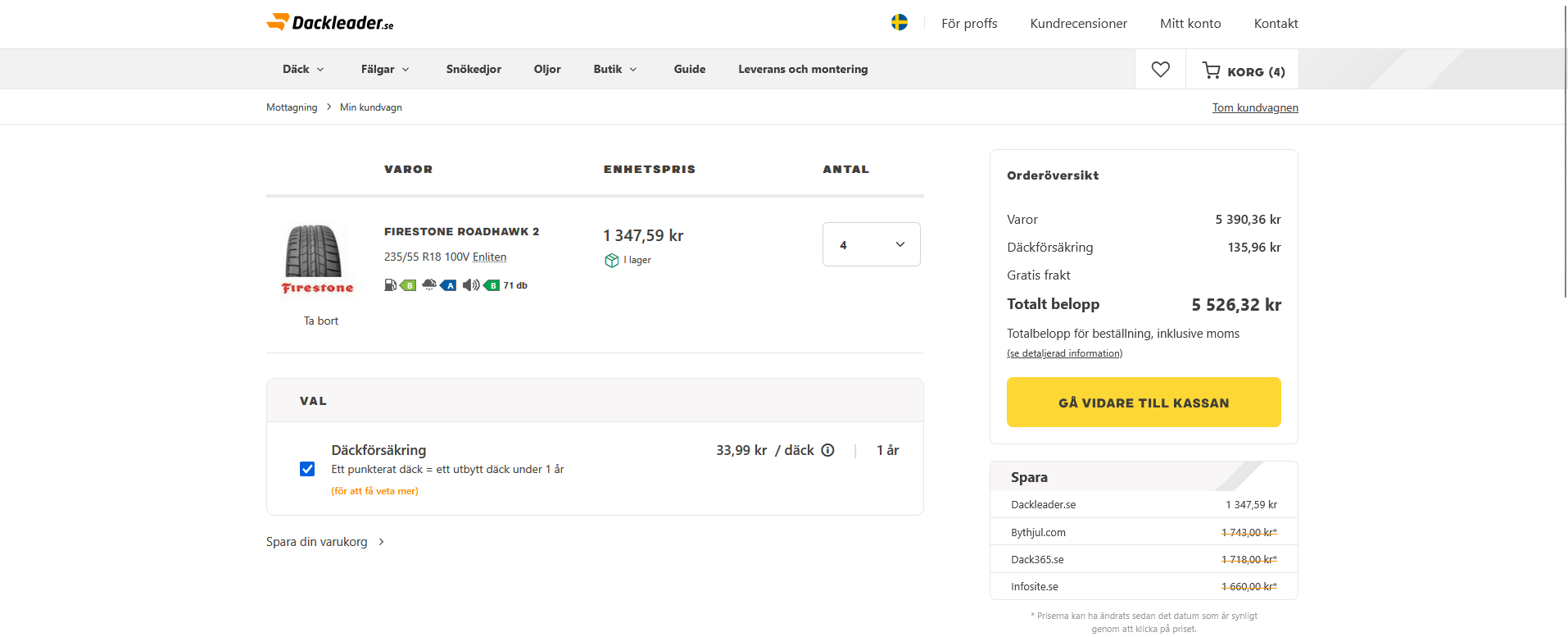Expand the Butik menu

coord(615,70)
